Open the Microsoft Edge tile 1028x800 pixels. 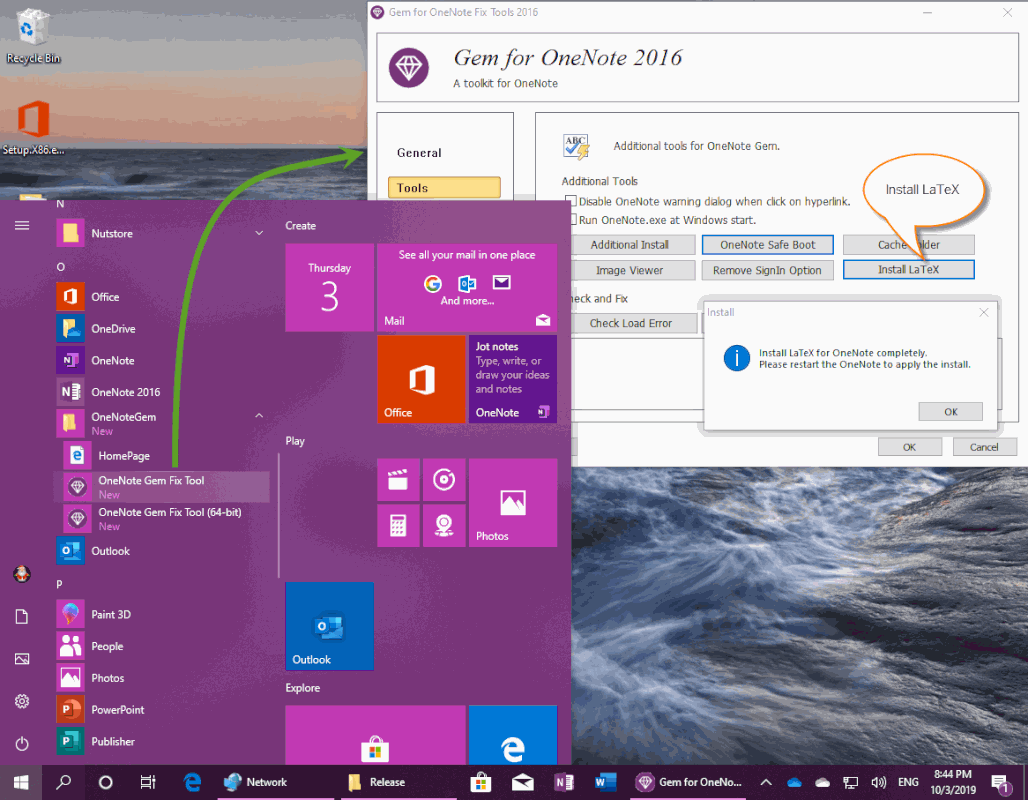513,736
